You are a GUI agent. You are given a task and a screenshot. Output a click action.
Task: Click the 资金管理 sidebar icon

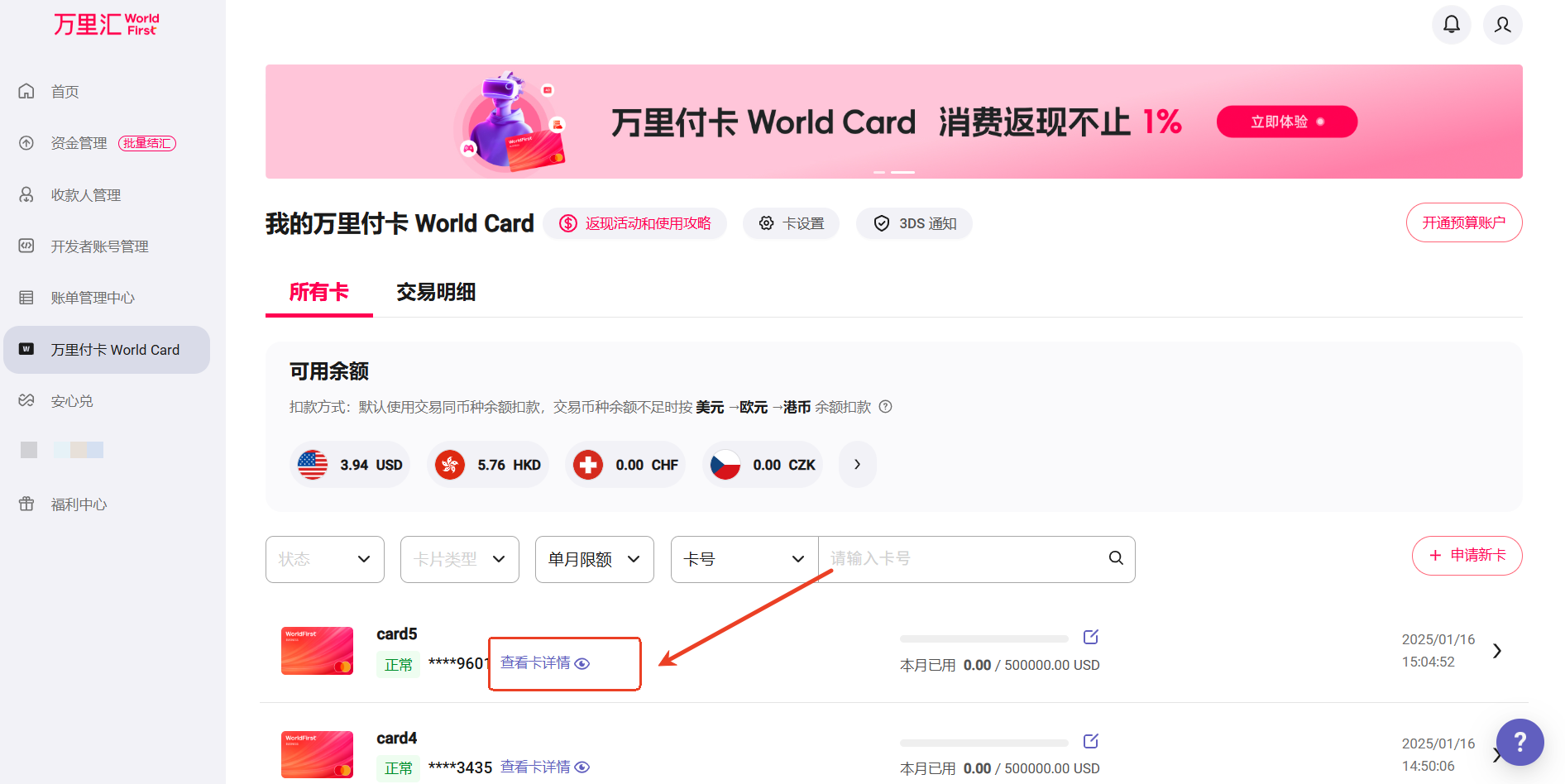click(26, 143)
